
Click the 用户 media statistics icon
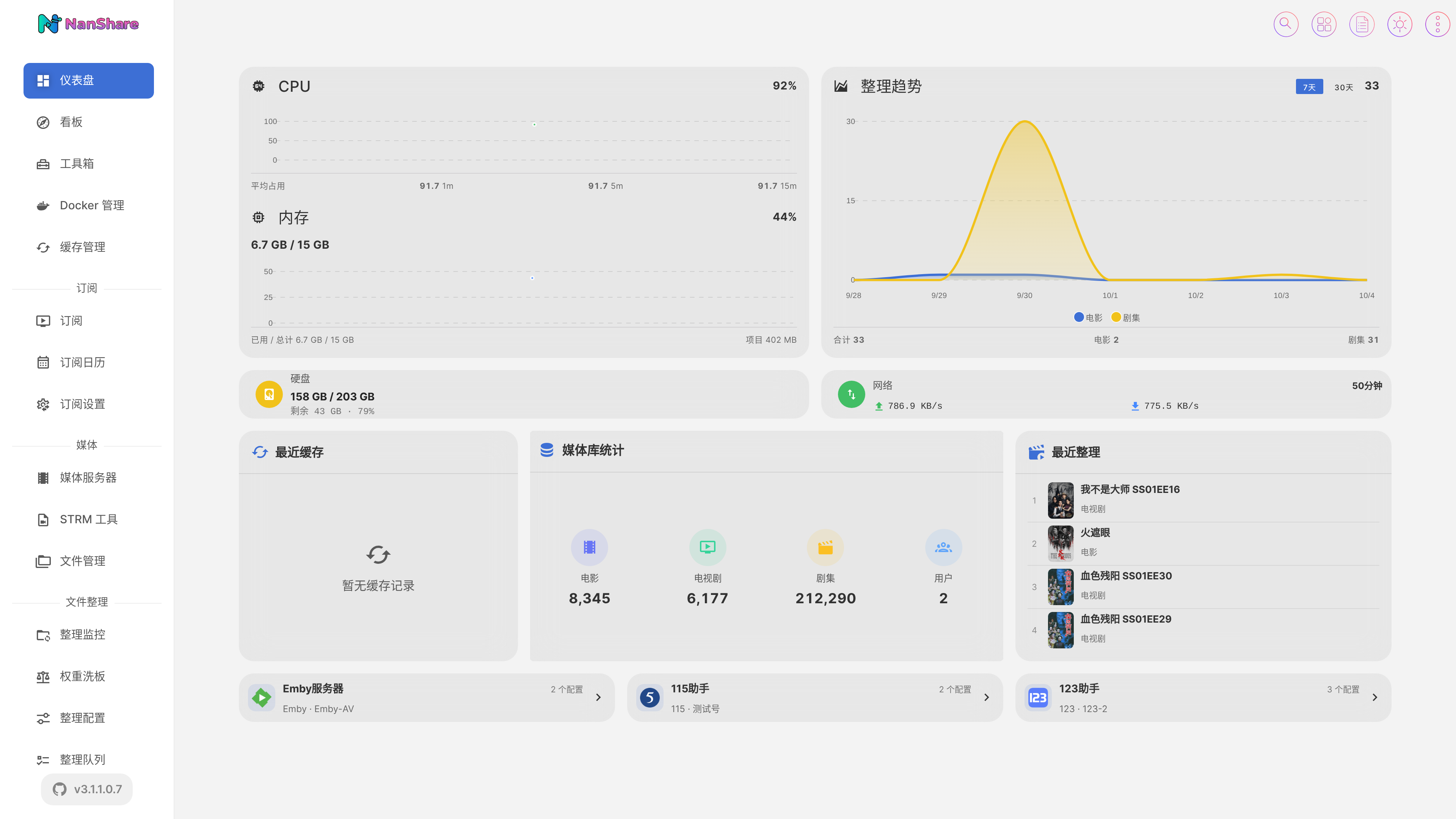tap(943, 547)
